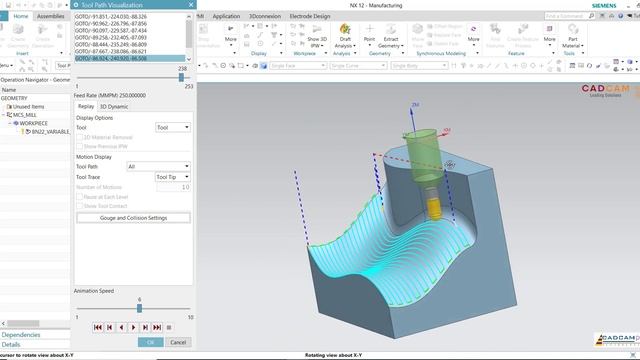The image size is (640, 360).
Task: Click the Animation Speed slider handle
Action: coord(139,308)
